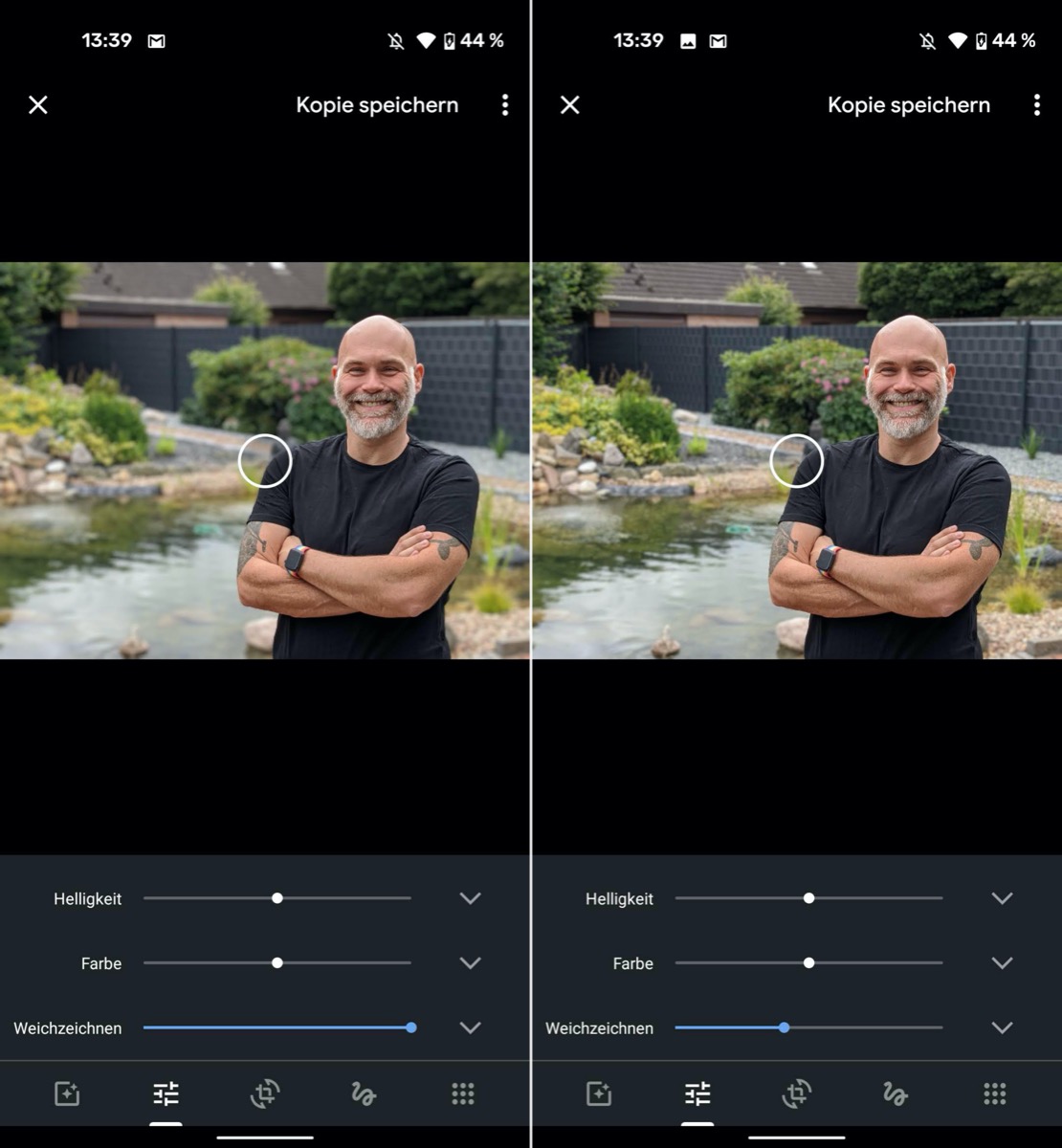The height and width of the screenshot is (1148, 1062).
Task: Open the markup scribble tab in left screenshot
Action: (364, 1093)
